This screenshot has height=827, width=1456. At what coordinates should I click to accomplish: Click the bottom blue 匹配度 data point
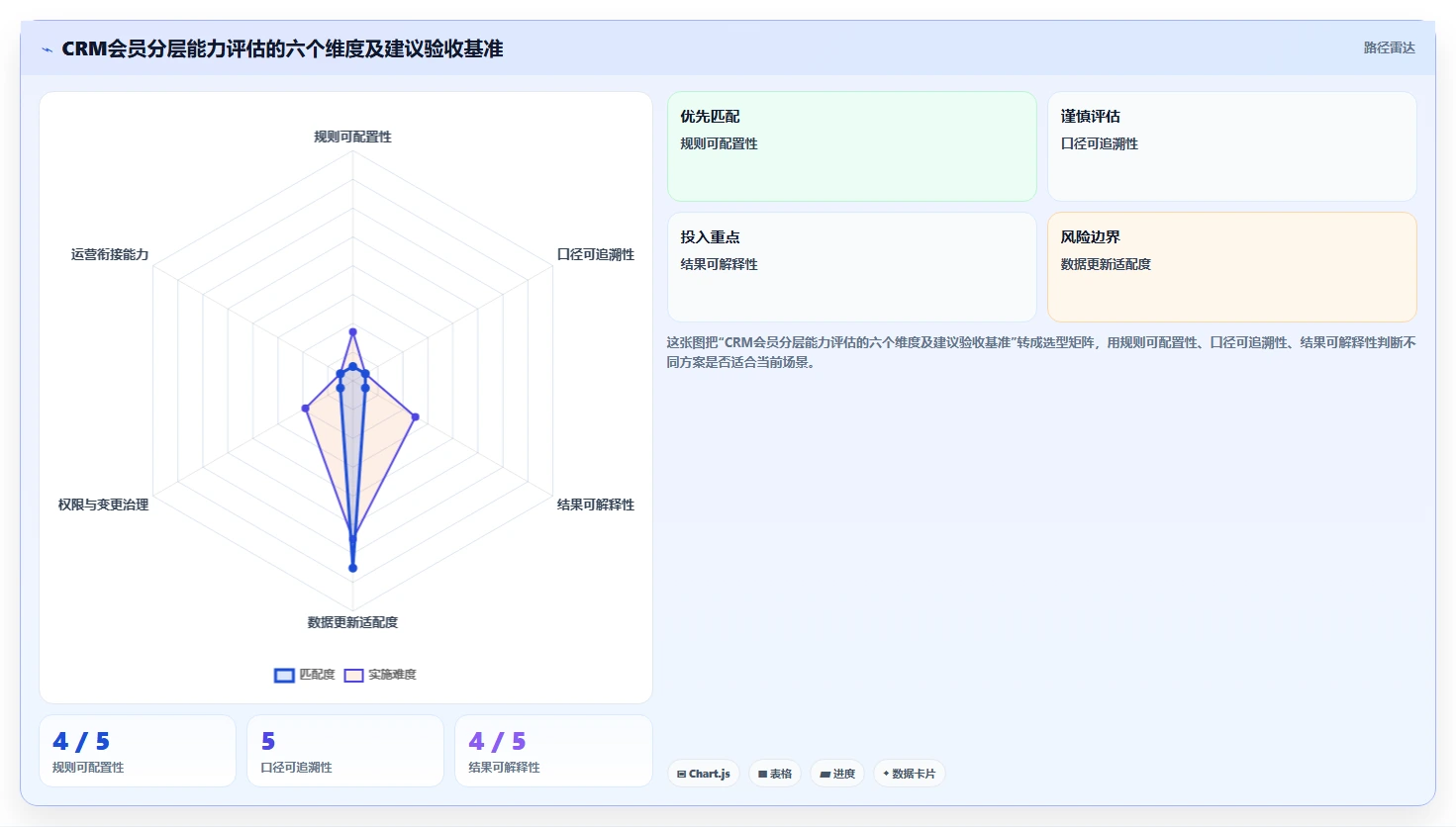(x=352, y=568)
